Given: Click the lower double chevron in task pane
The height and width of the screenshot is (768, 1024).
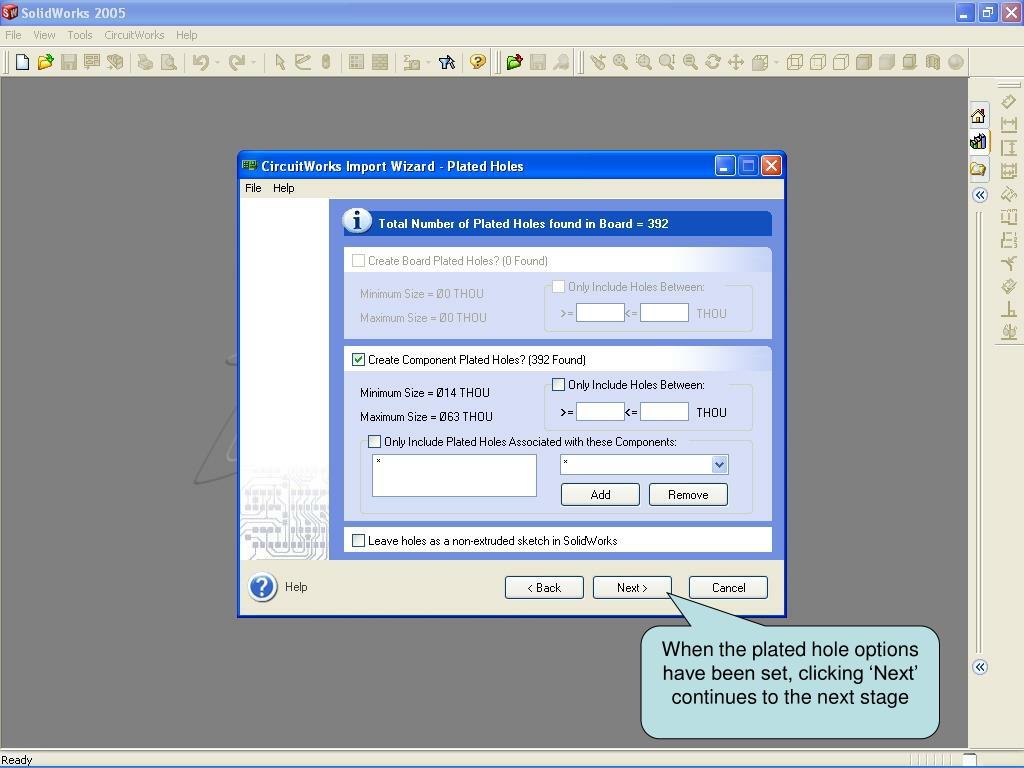Looking at the screenshot, I should [980, 667].
